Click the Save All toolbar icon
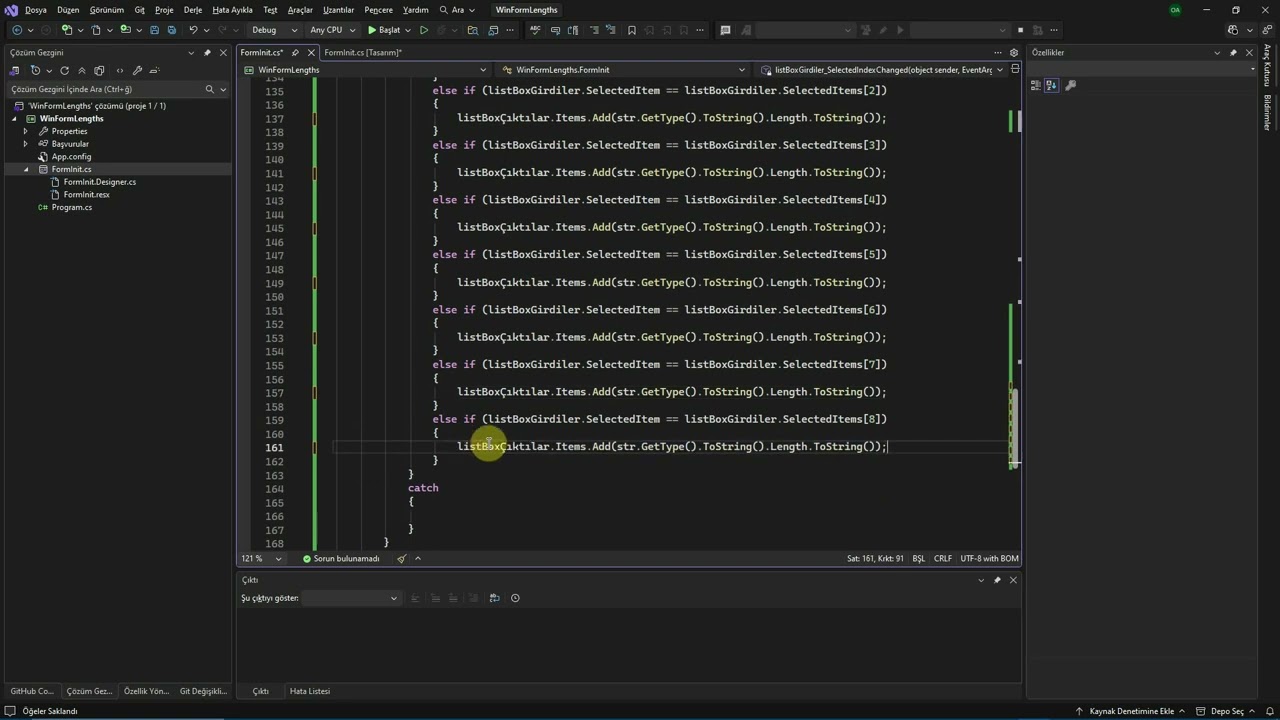Image resolution: width=1280 pixels, height=720 pixels. click(x=170, y=30)
